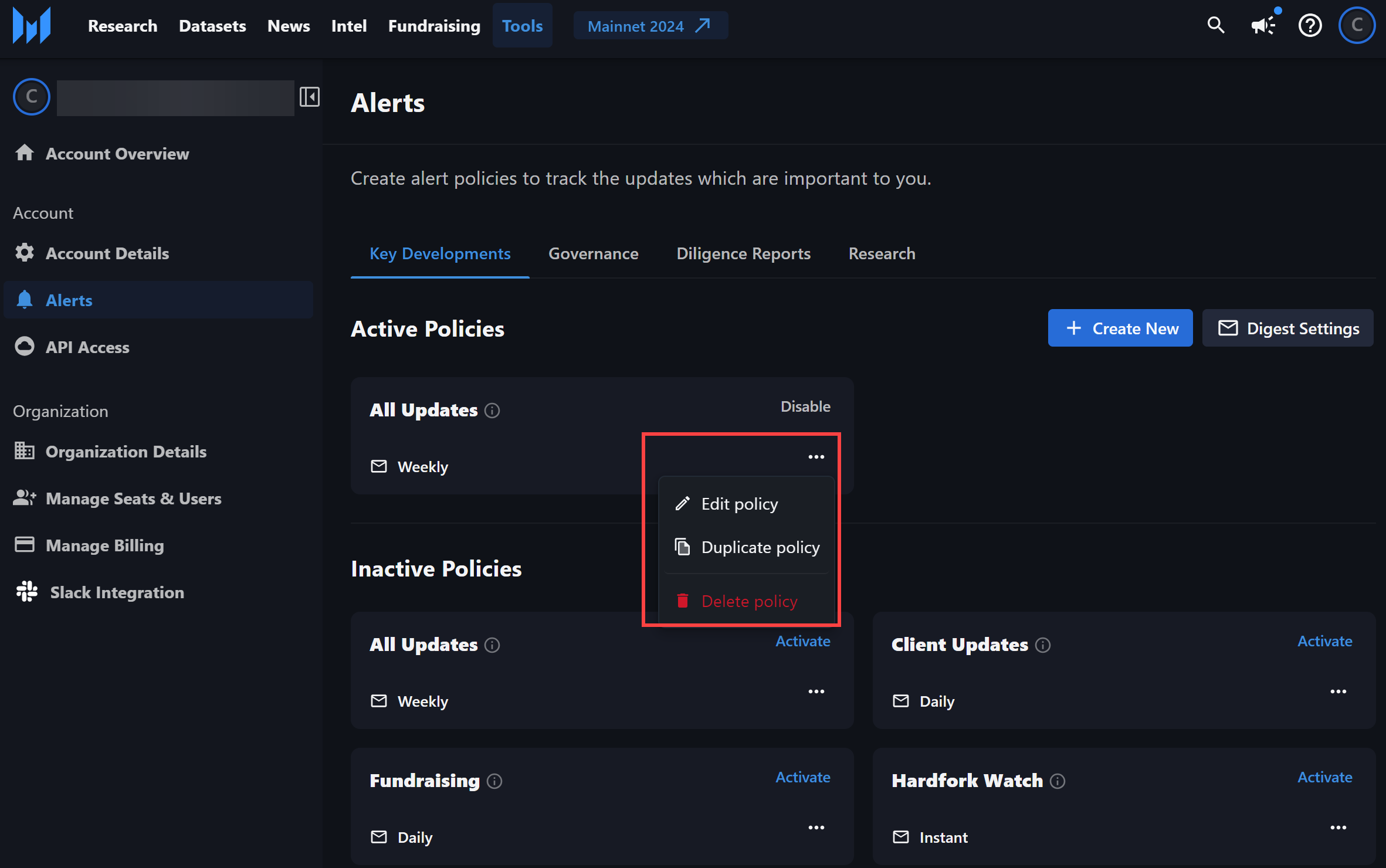This screenshot has height=868, width=1386.
Task: Switch to the Governance tab
Action: (593, 253)
